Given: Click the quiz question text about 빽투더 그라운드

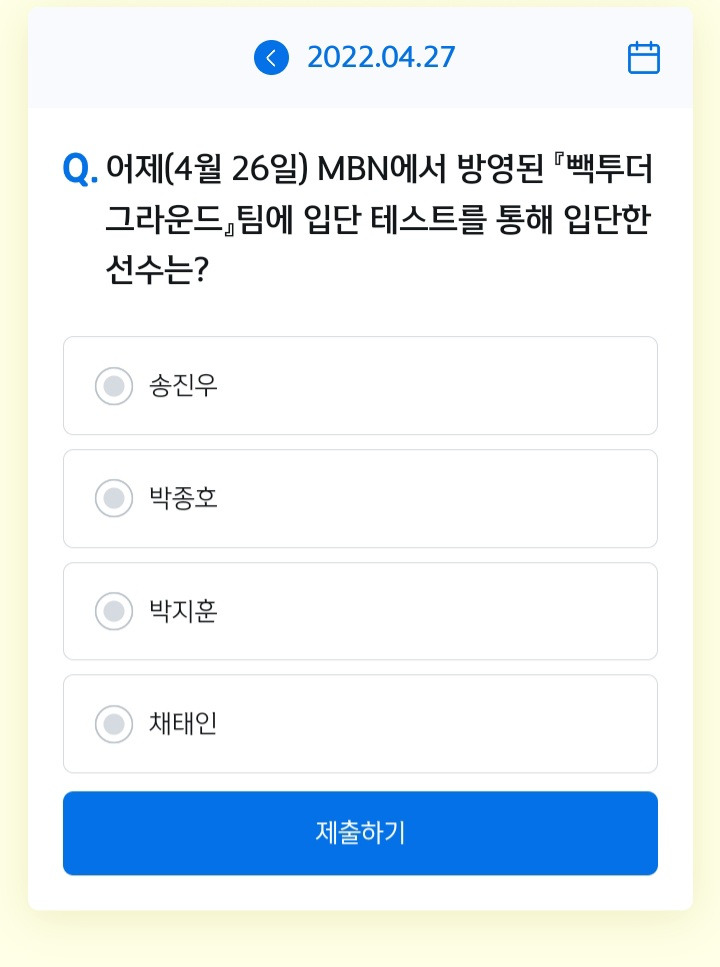Looking at the screenshot, I should tap(379, 219).
